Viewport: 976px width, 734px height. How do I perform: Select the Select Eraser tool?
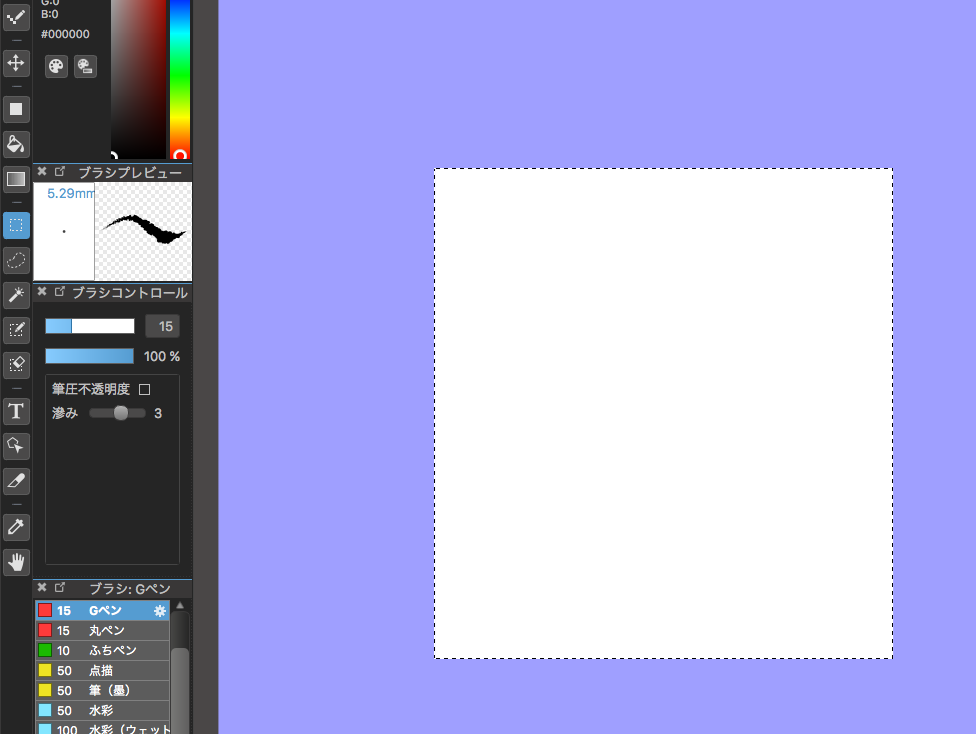tap(16, 364)
